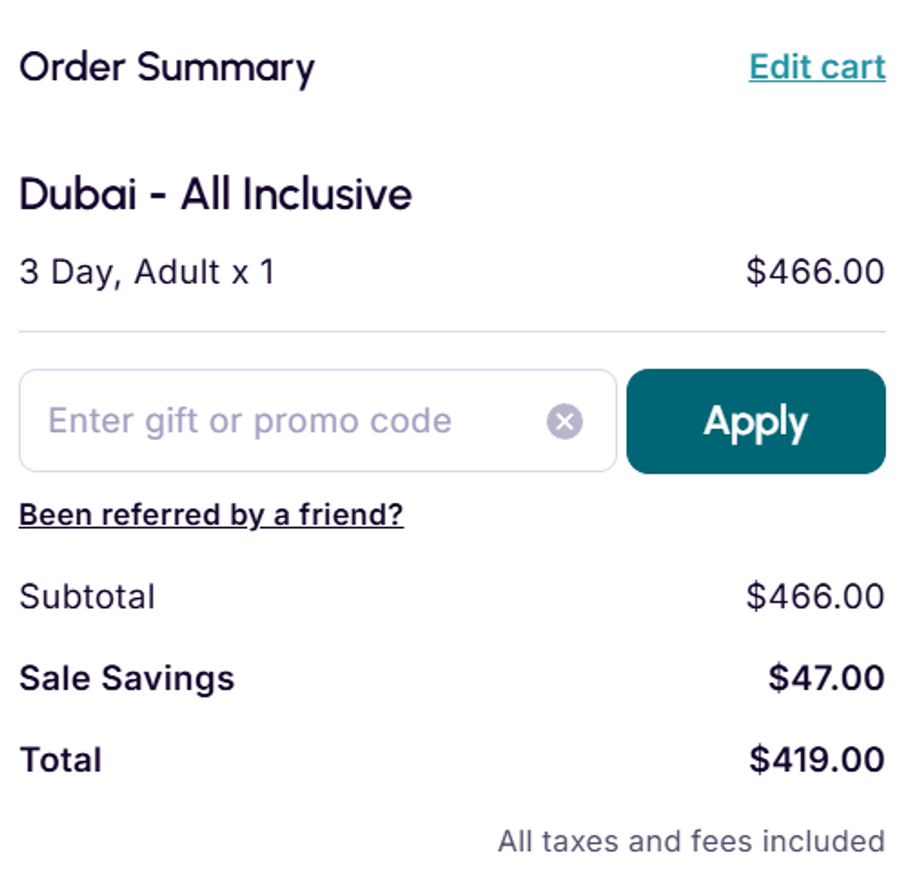Click the bold Total label
Image resolution: width=900 pixels, height=880 pixels.
60,760
